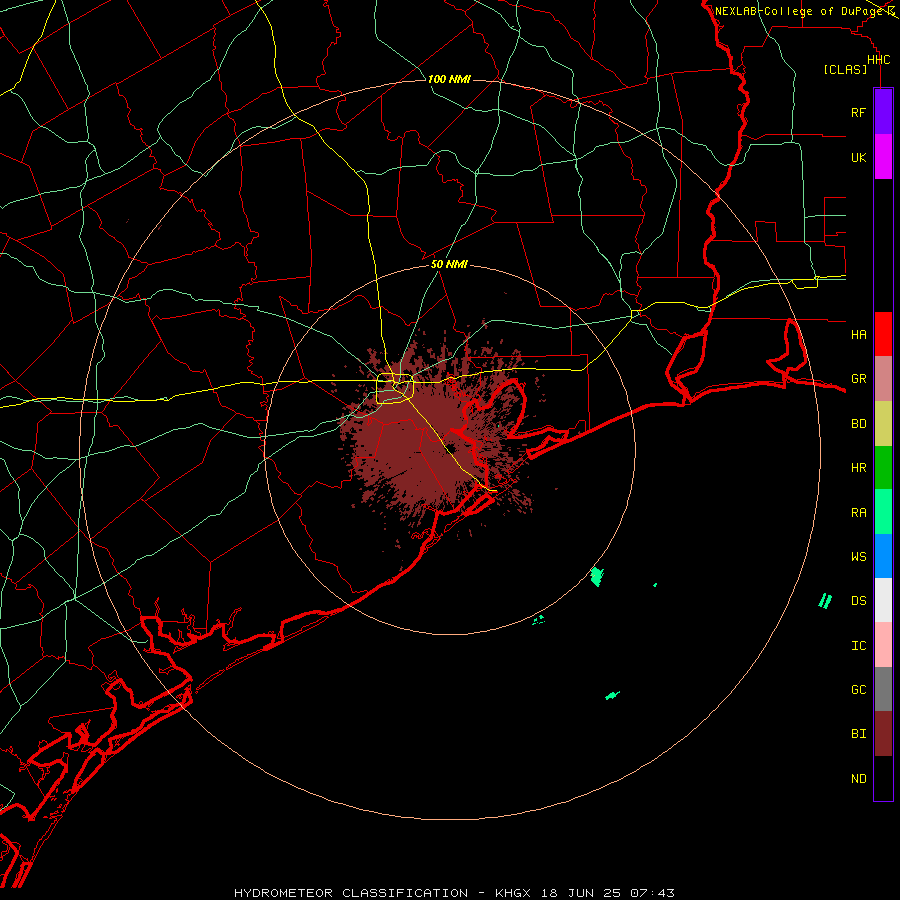
Task: Click the 18 JUN 25 date text
Action: (581, 893)
